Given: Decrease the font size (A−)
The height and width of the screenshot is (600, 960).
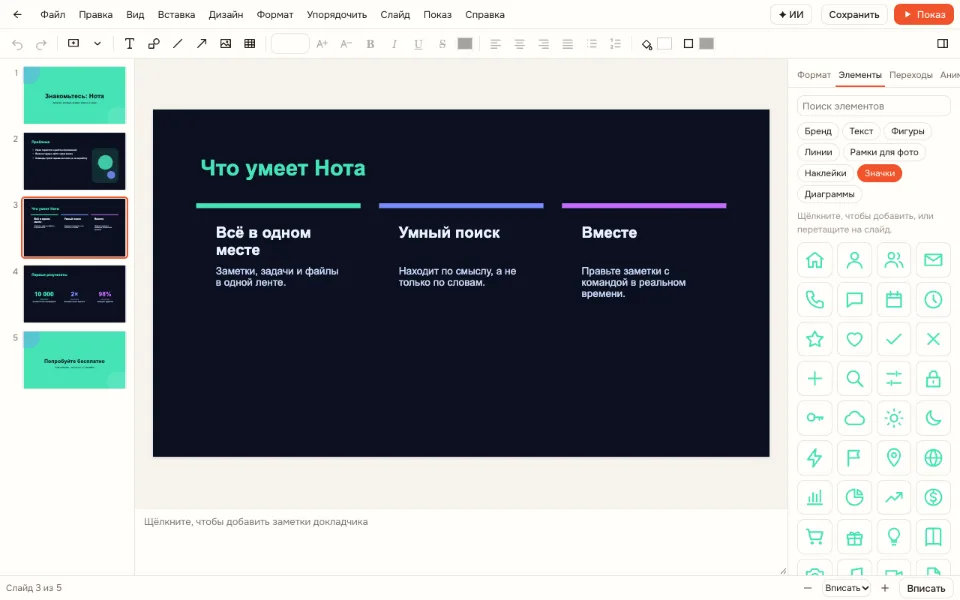Looking at the screenshot, I should pyautogui.click(x=346, y=43).
